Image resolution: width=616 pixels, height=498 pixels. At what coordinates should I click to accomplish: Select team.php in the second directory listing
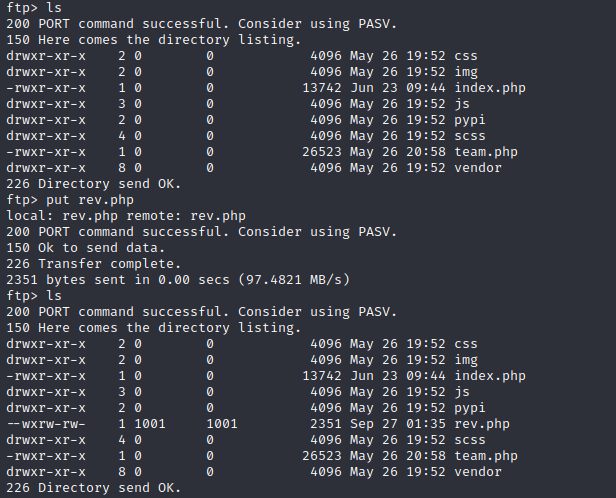[485, 455]
